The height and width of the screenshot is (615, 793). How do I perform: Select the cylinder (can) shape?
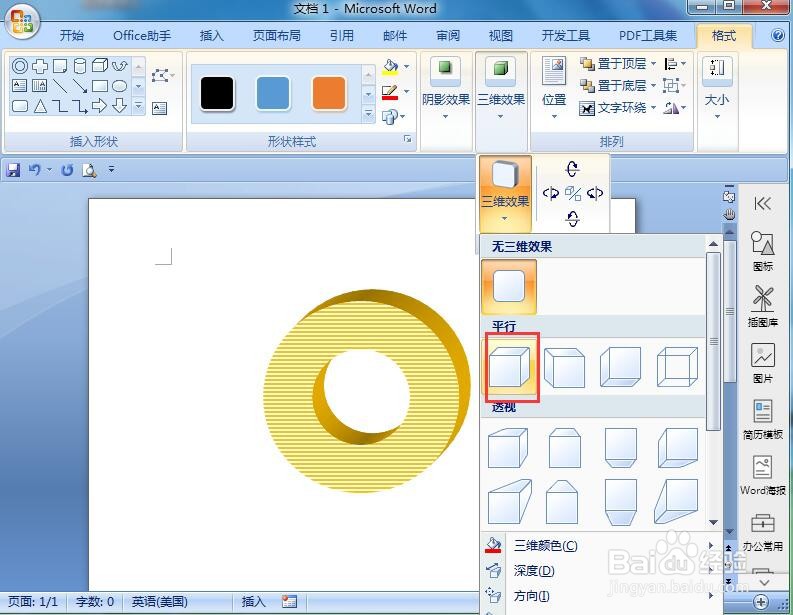coord(80,66)
